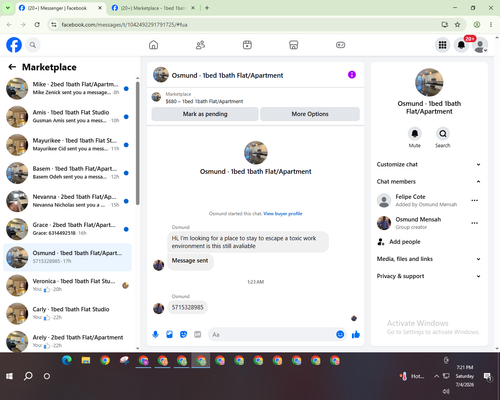The width and height of the screenshot is (500, 400).
Task: Open Grace - 2bed 1bath chat
Action: 67,229
